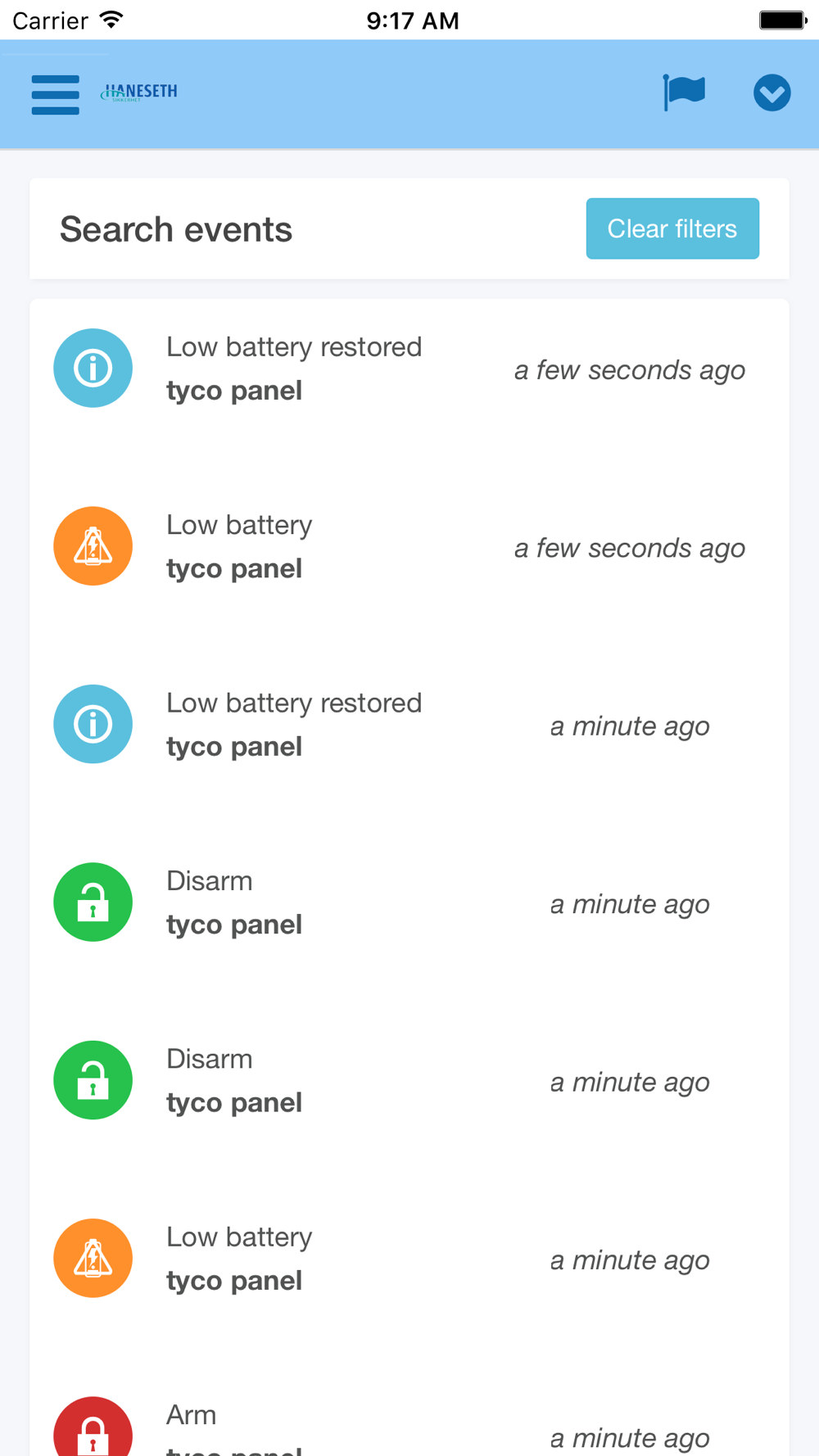
Task: Tap the second green unlocked padlock icon
Action: [x=93, y=1080]
